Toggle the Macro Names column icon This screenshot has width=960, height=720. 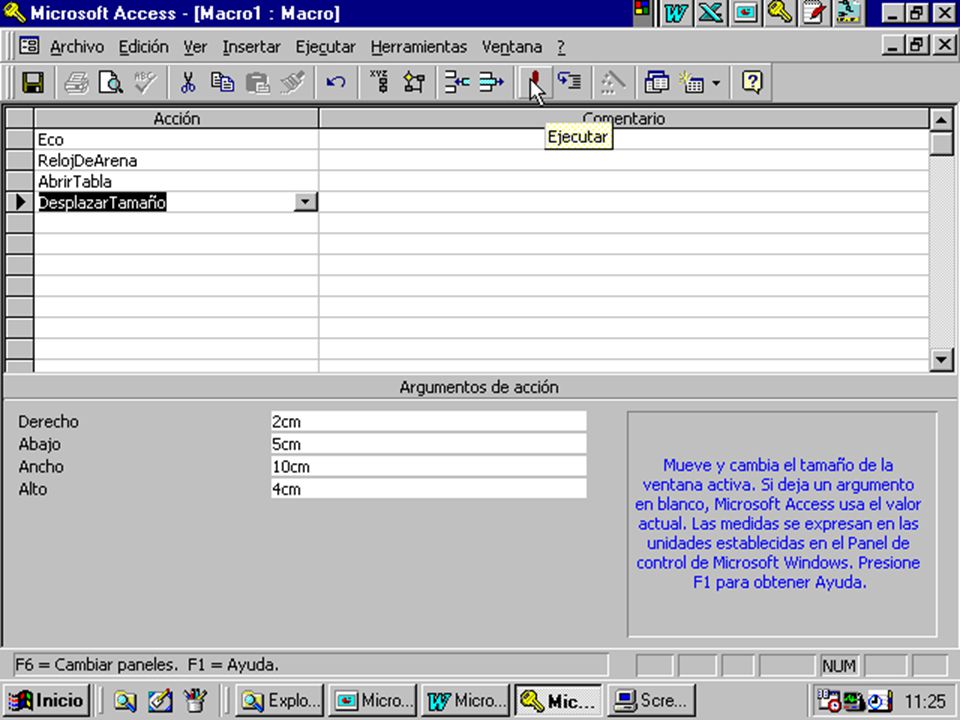click(x=380, y=82)
